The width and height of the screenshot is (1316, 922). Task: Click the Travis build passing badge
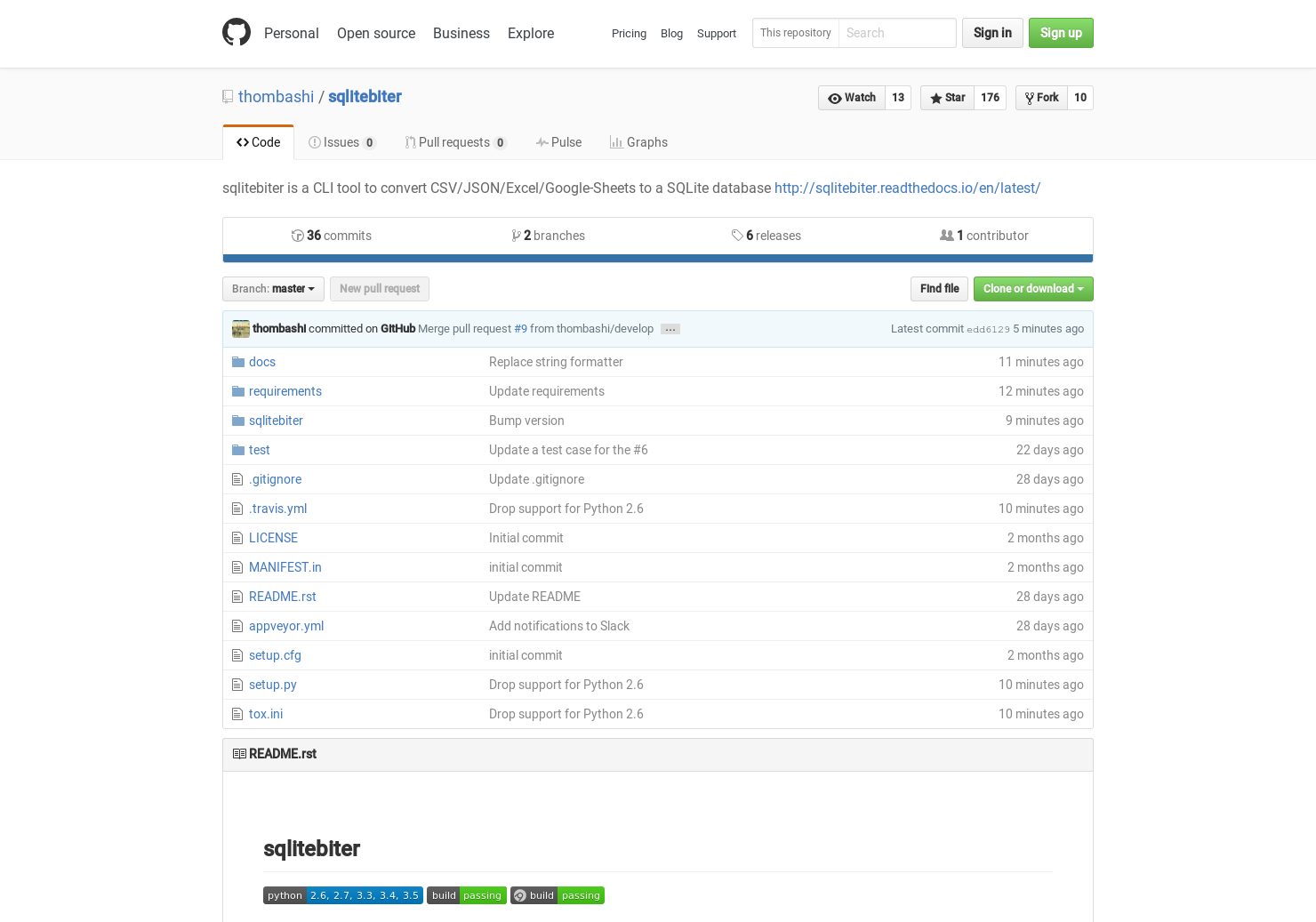point(467,895)
